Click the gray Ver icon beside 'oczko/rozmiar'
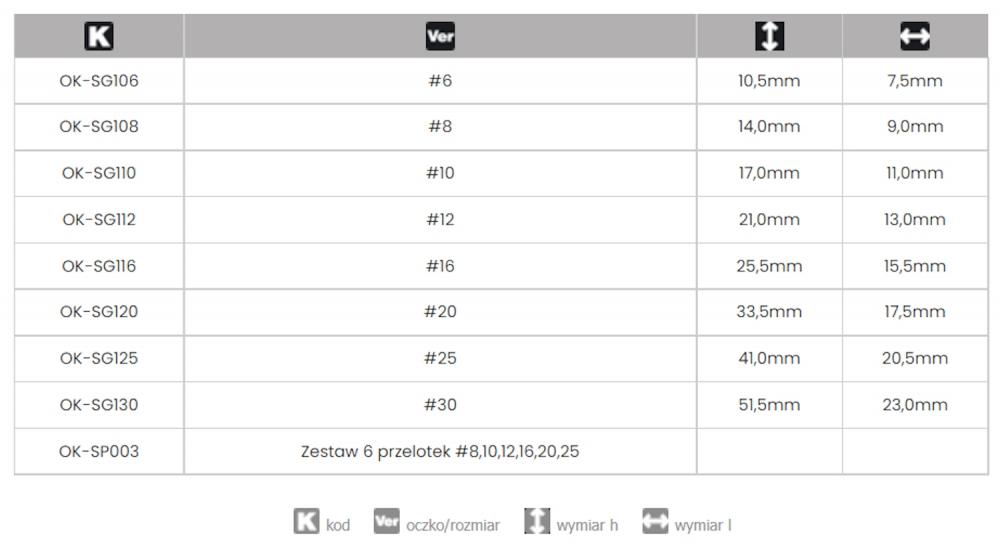This screenshot has height=550, width=1000. [x=386, y=521]
